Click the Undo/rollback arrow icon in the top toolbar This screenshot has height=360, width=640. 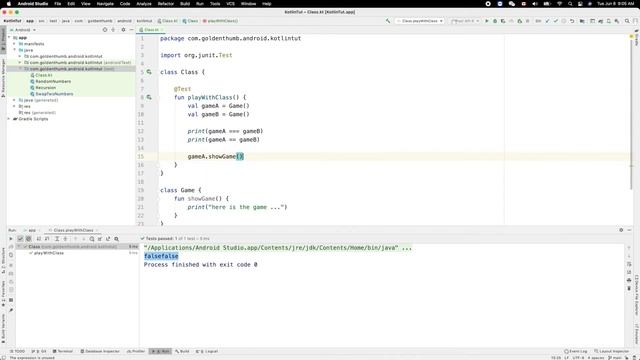[572, 21]
